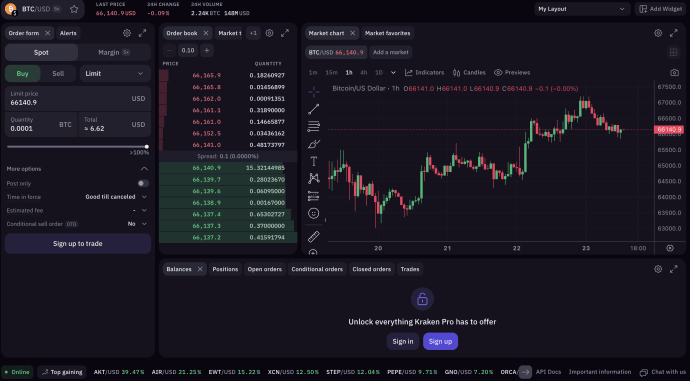Select the prediction and measurement tool
690x381 pixels.
click(314, 196)
